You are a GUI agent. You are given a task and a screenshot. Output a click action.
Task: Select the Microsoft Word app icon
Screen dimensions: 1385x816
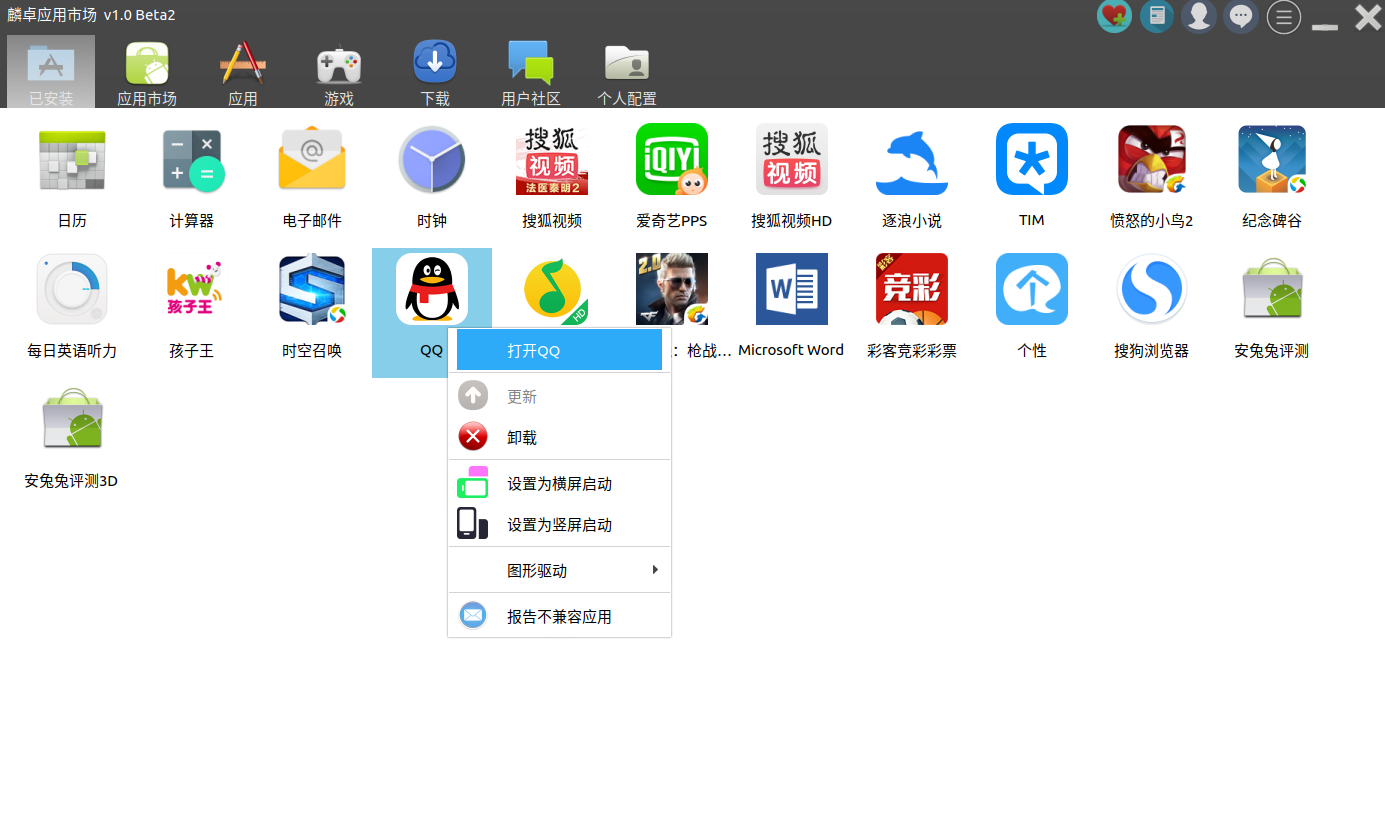point(792,290)
